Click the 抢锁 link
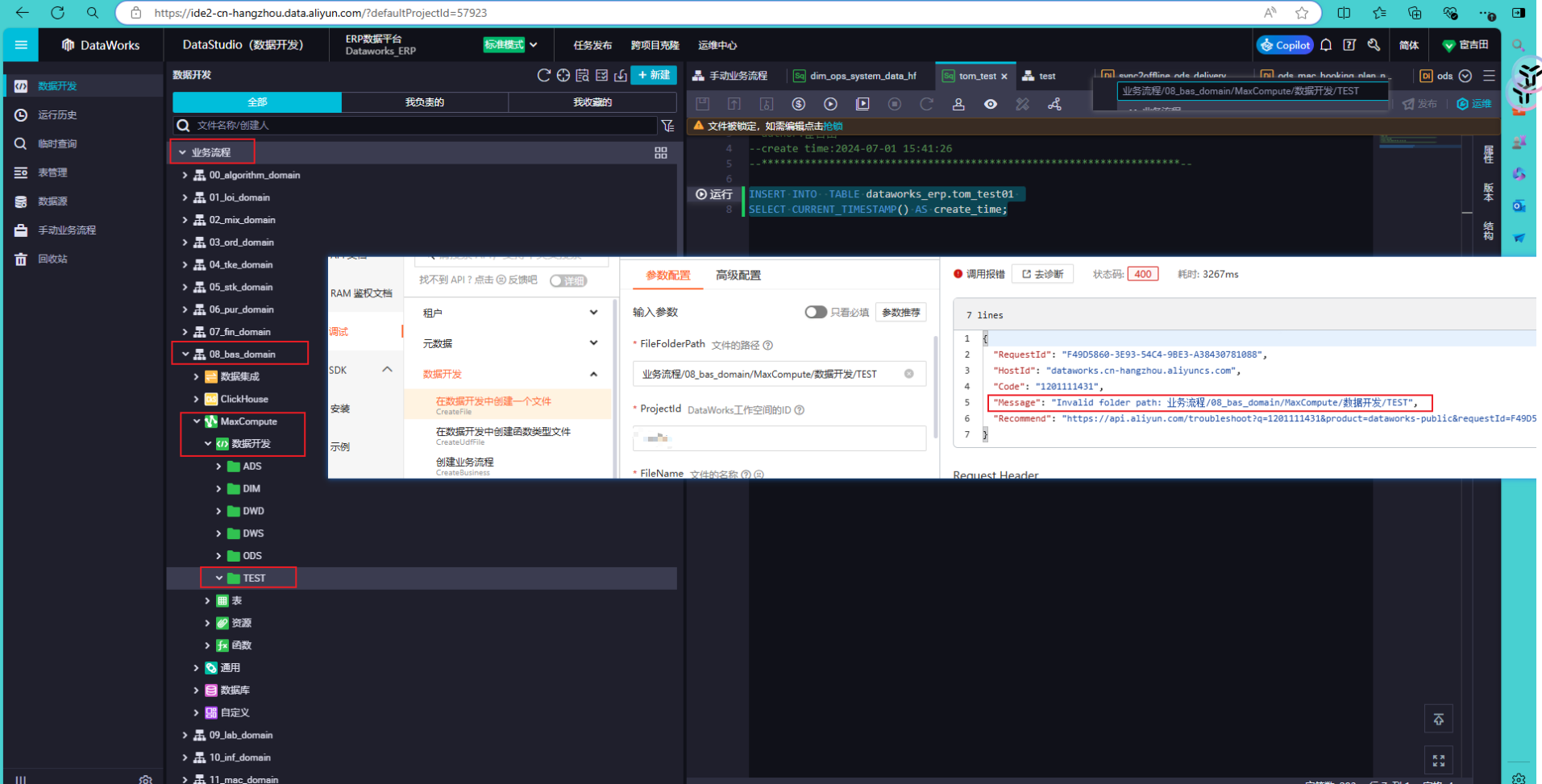The height and width of the screenshot is (784, 1542). click(833, 126)
